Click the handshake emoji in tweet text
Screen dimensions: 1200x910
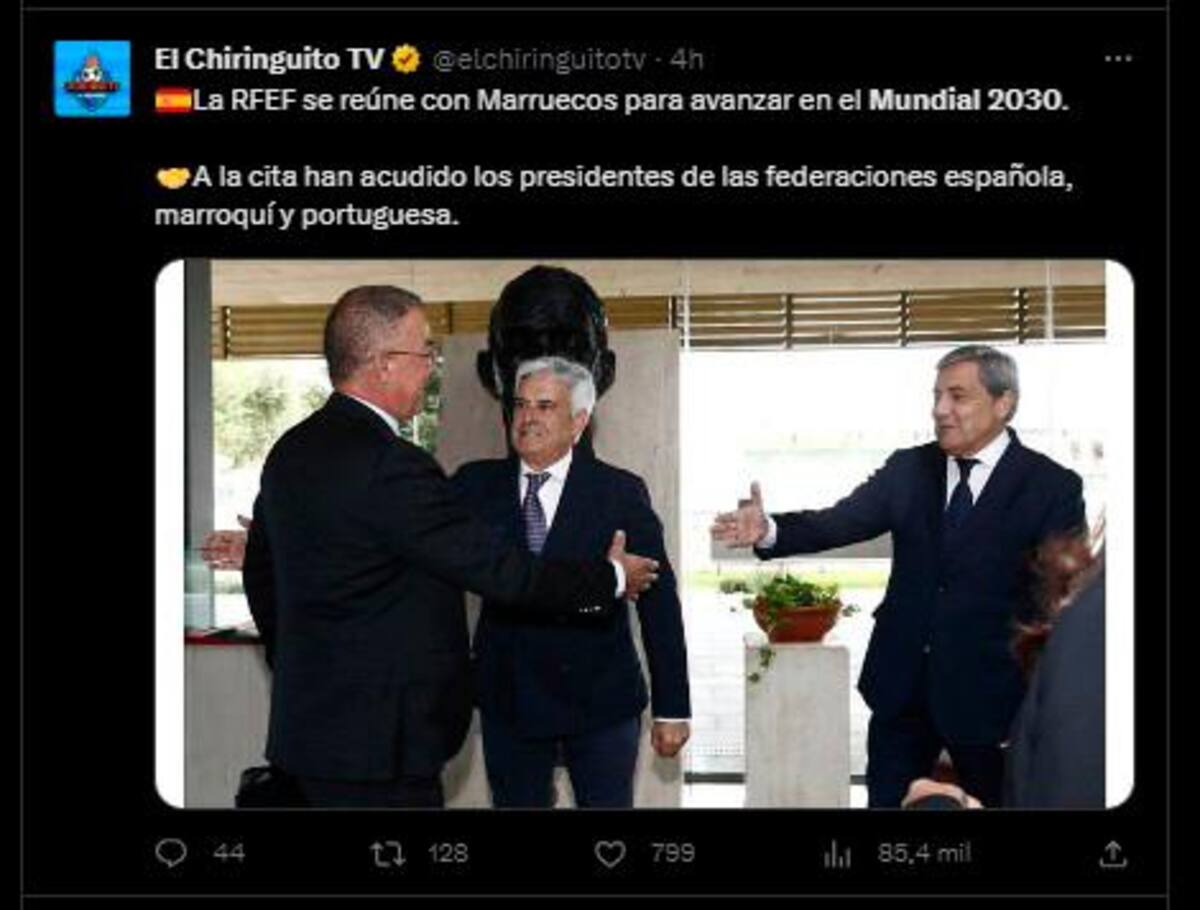[173, 178]
